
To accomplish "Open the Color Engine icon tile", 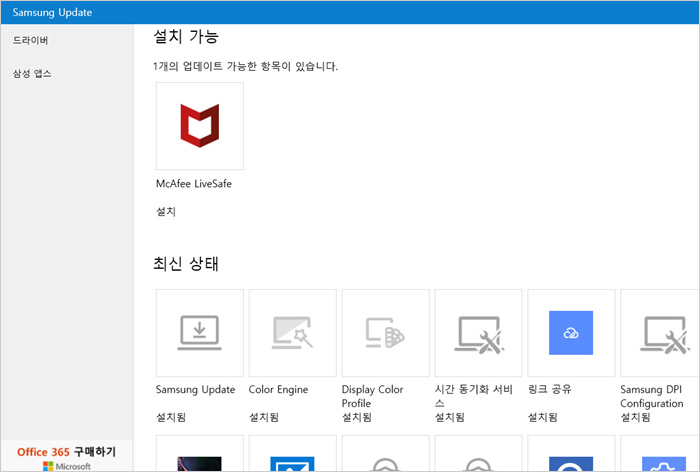I will click(292, 333).
